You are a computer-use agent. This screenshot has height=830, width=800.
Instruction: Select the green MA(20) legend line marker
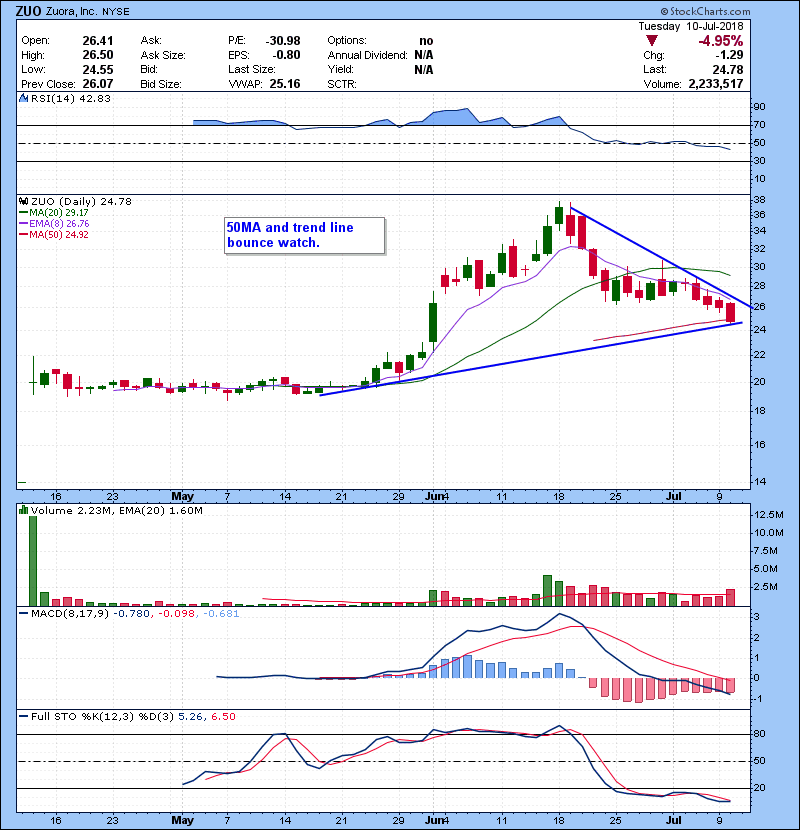(23, 213)
